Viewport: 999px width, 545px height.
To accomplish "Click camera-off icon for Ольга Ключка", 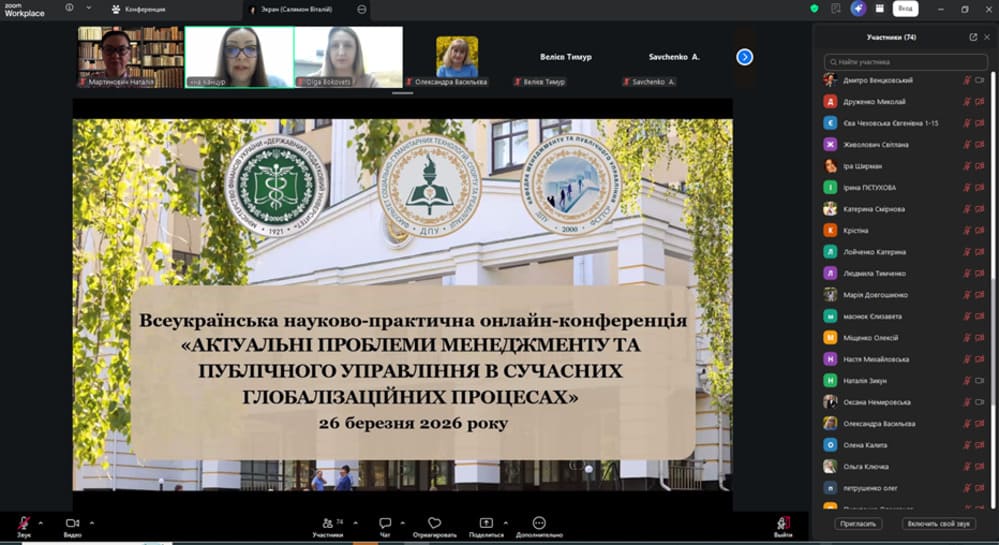I will 980,467.
